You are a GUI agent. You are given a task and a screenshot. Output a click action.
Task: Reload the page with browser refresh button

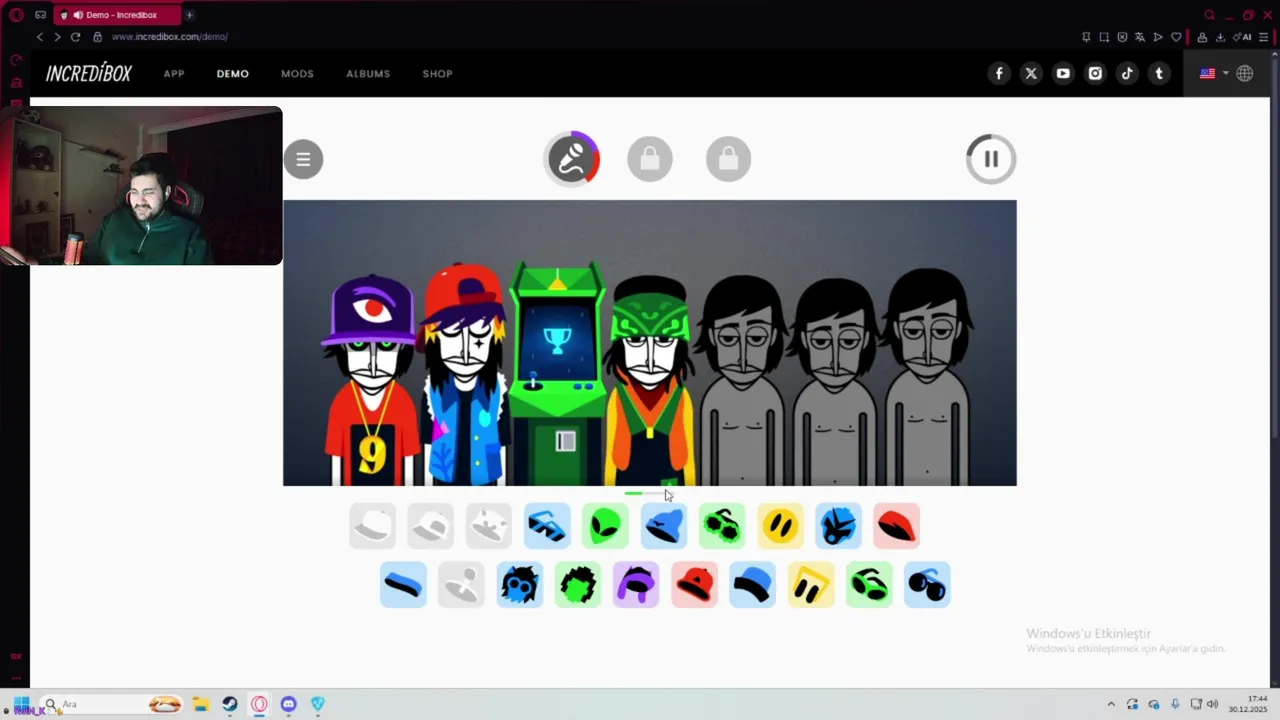click(x=75, y=37)
